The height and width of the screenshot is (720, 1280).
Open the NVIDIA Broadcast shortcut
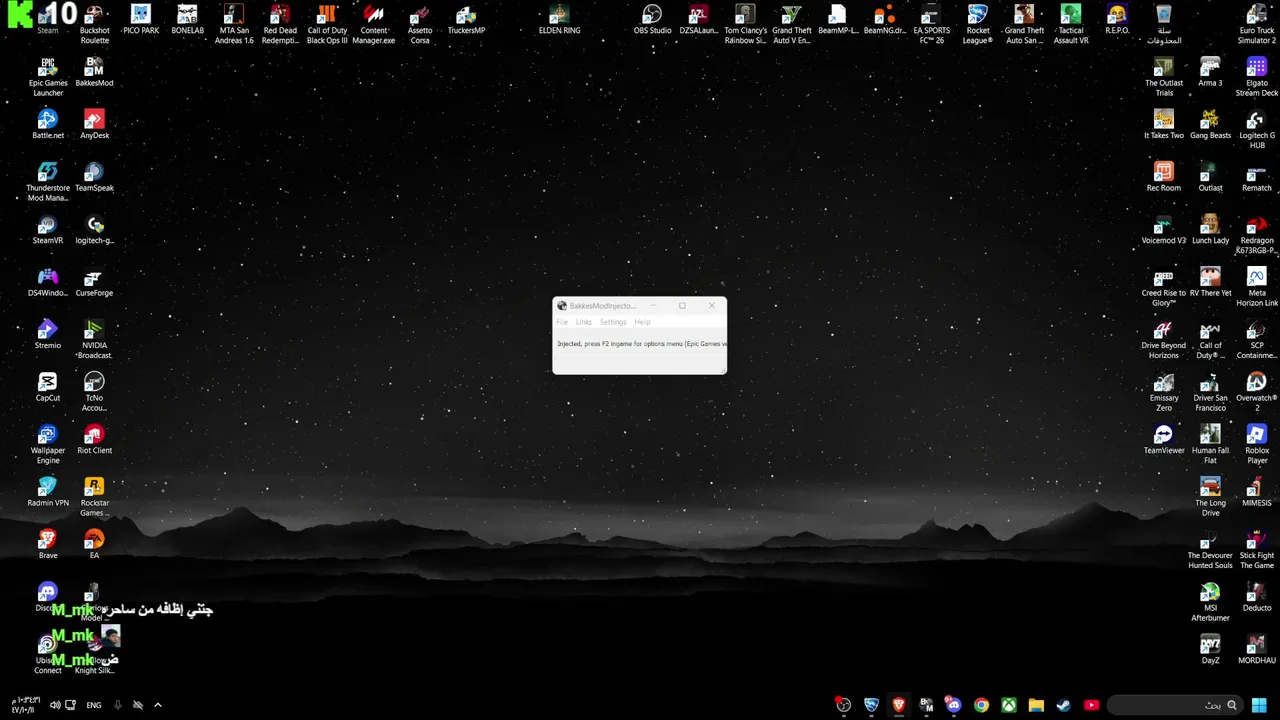coord(94,340)
